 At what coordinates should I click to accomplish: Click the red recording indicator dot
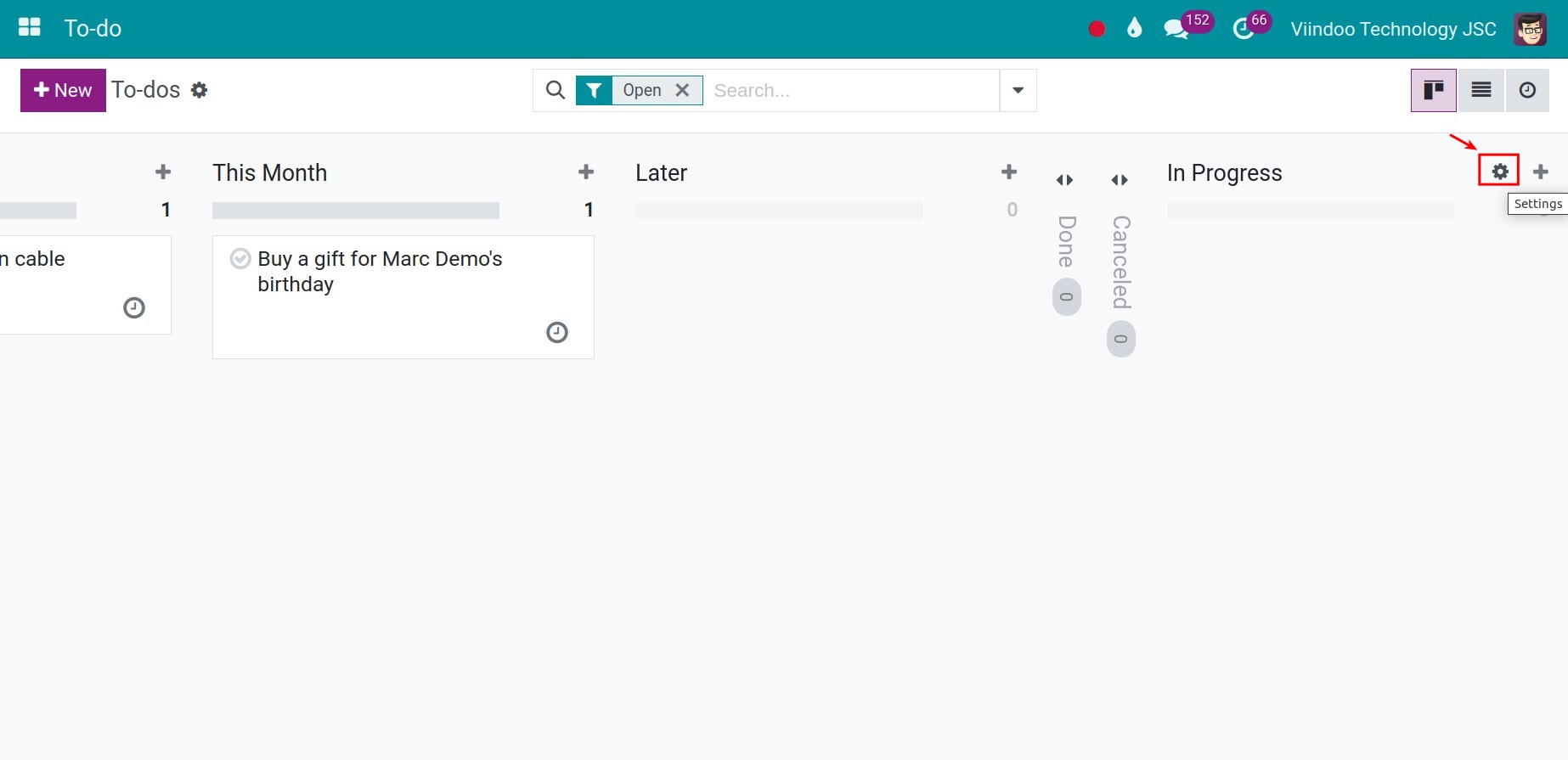(1097, 29)
